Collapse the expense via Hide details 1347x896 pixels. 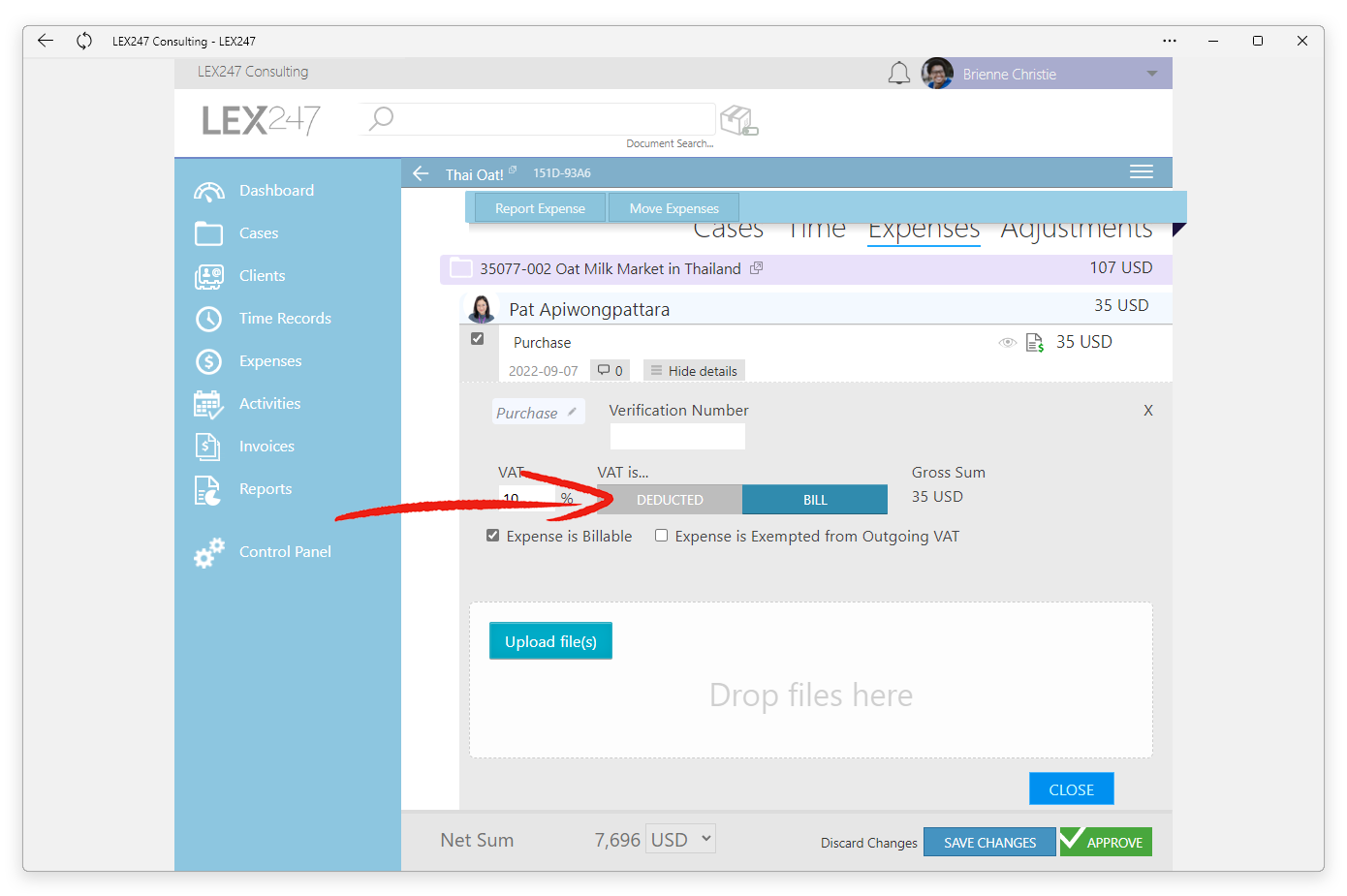[x=694, y=371]
